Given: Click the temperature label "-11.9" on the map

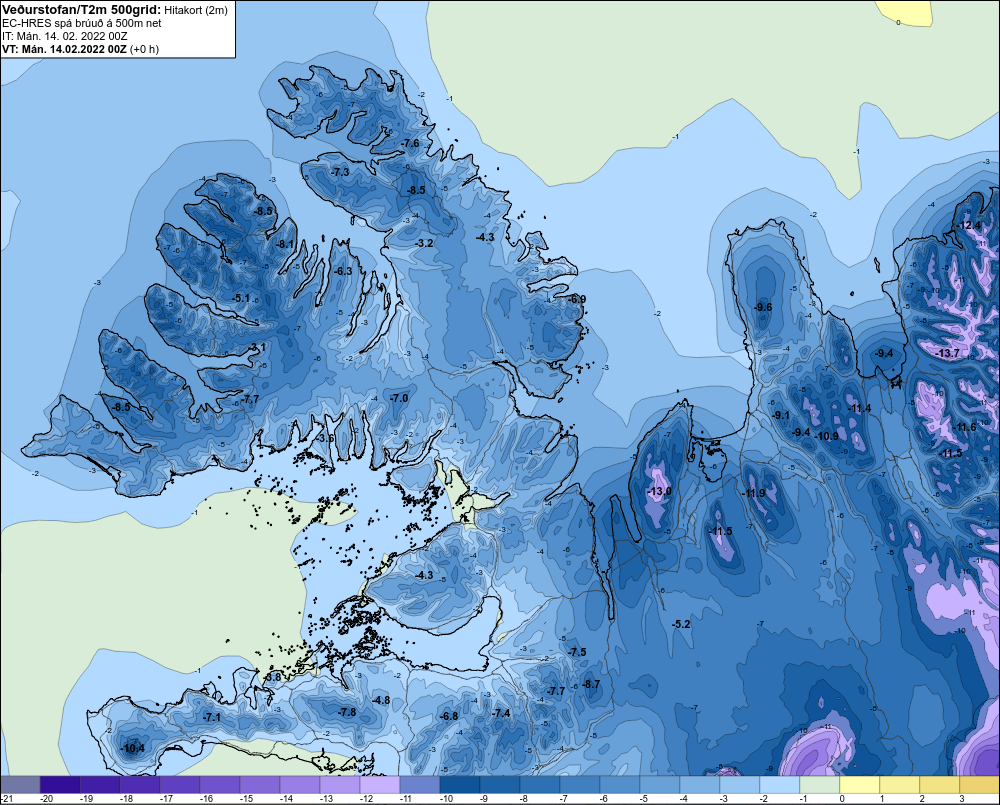Looking at the screenshot, I should coord(754,493).
